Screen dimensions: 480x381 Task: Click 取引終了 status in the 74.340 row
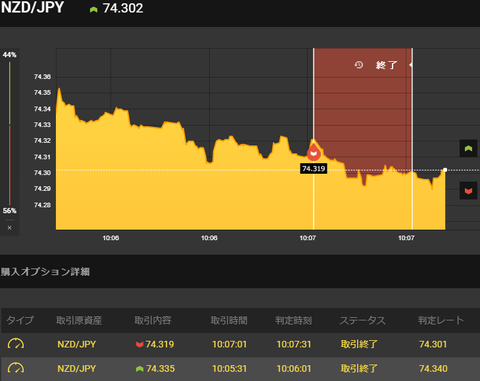coord(359,369)
